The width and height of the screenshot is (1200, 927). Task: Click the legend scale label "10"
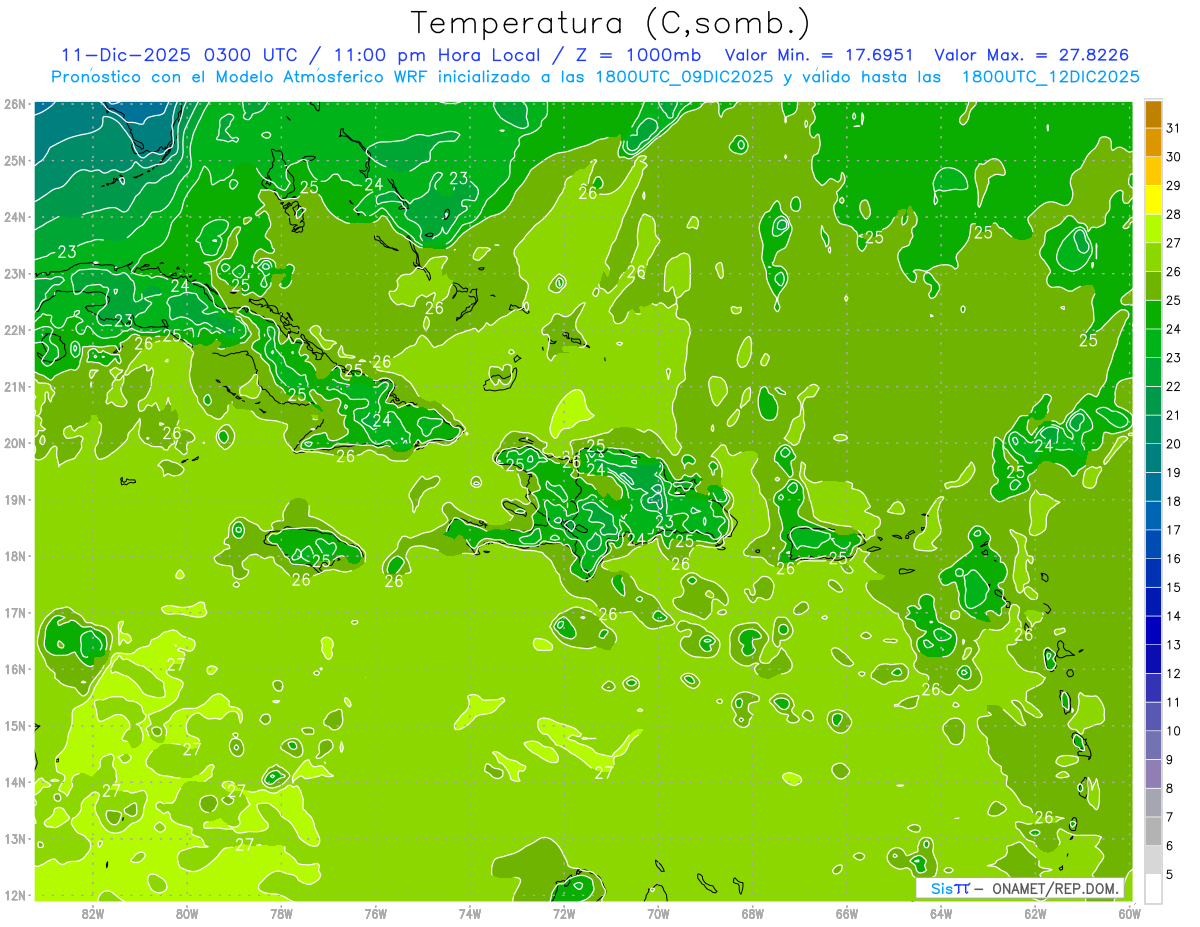1173,731
